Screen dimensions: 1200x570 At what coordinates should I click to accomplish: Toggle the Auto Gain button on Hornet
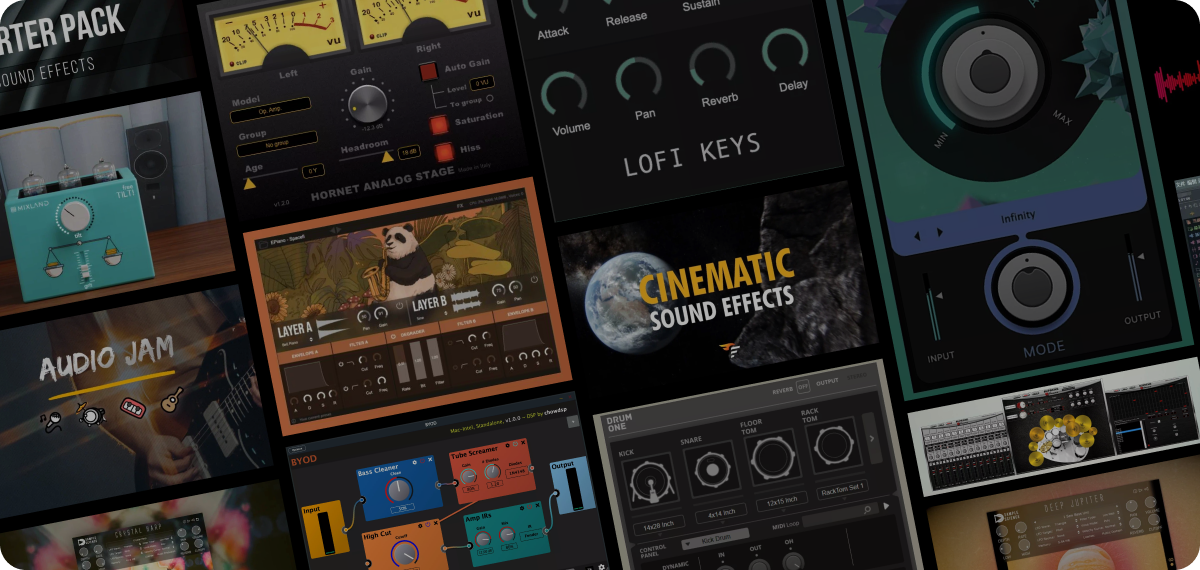coord(428,71)
